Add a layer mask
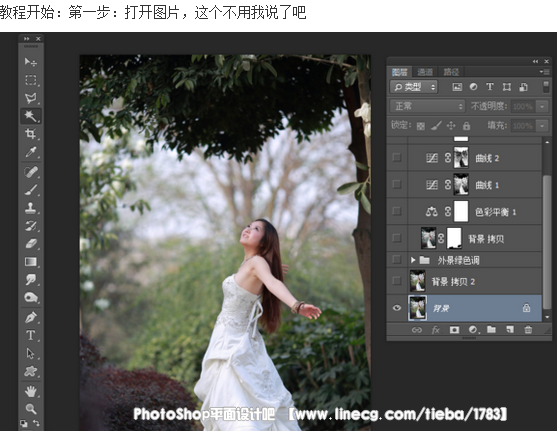Screen dimensions: 557x431 (454, 330)
